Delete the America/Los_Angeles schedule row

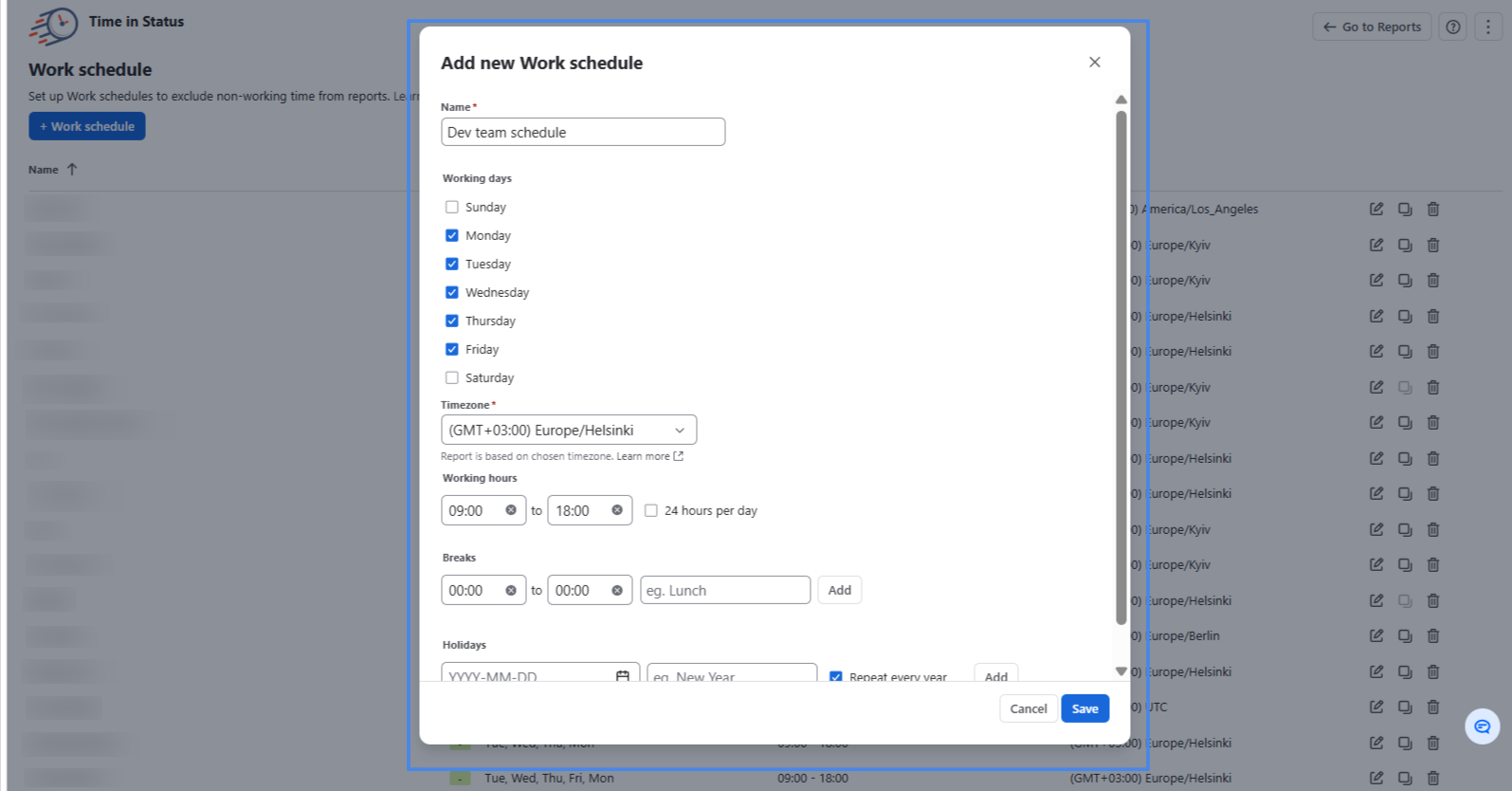(1433, 209)
